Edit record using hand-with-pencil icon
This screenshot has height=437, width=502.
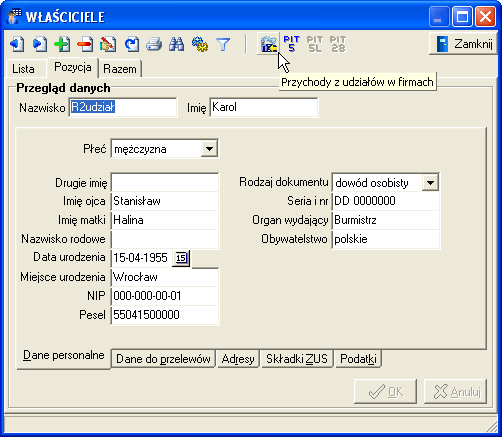[x=108, y=44]
